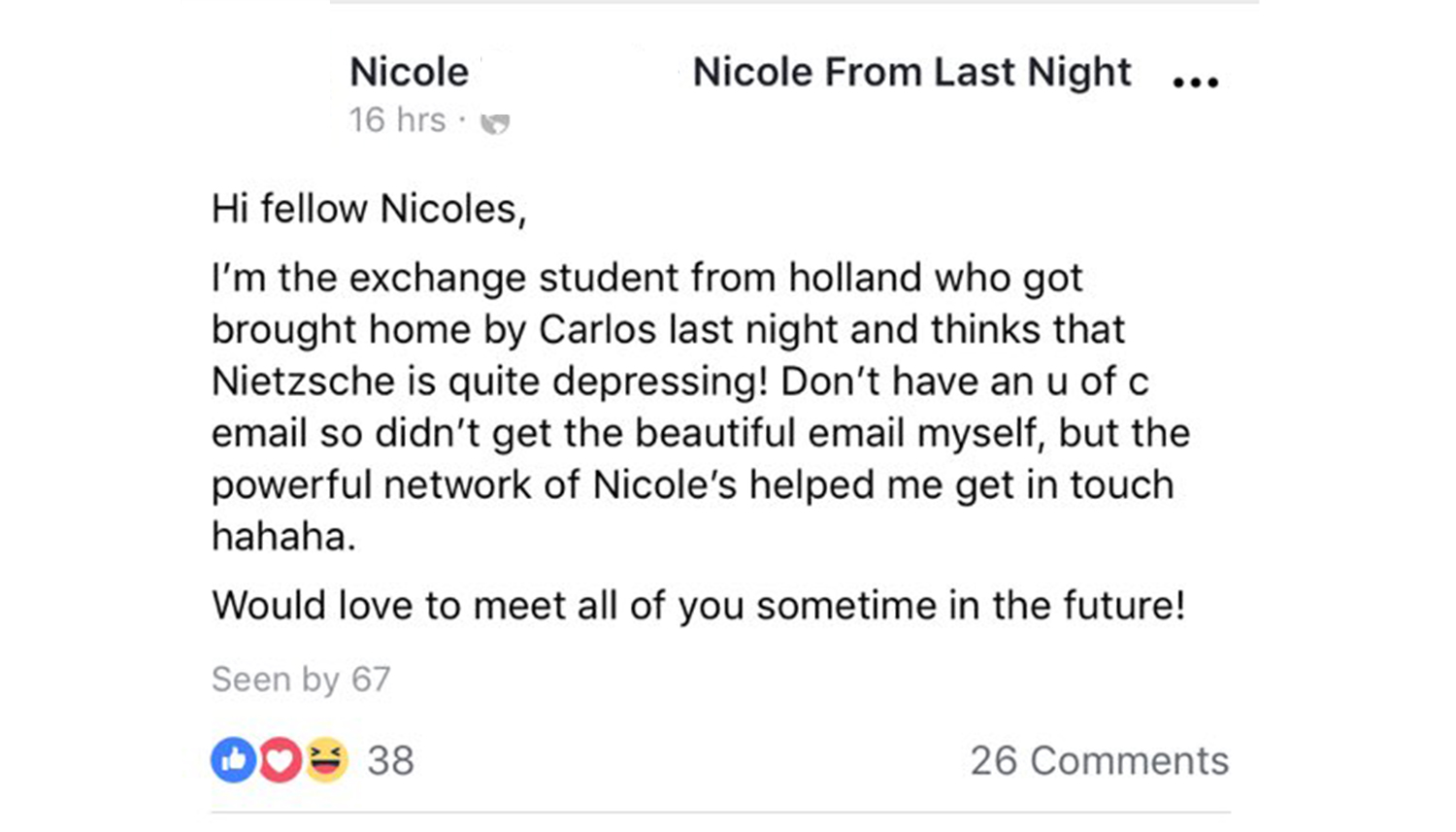Viewport: 1456px width, 832px height.
Task: Click the group privacy icon beside timestamp
Action: coord(495,123)
